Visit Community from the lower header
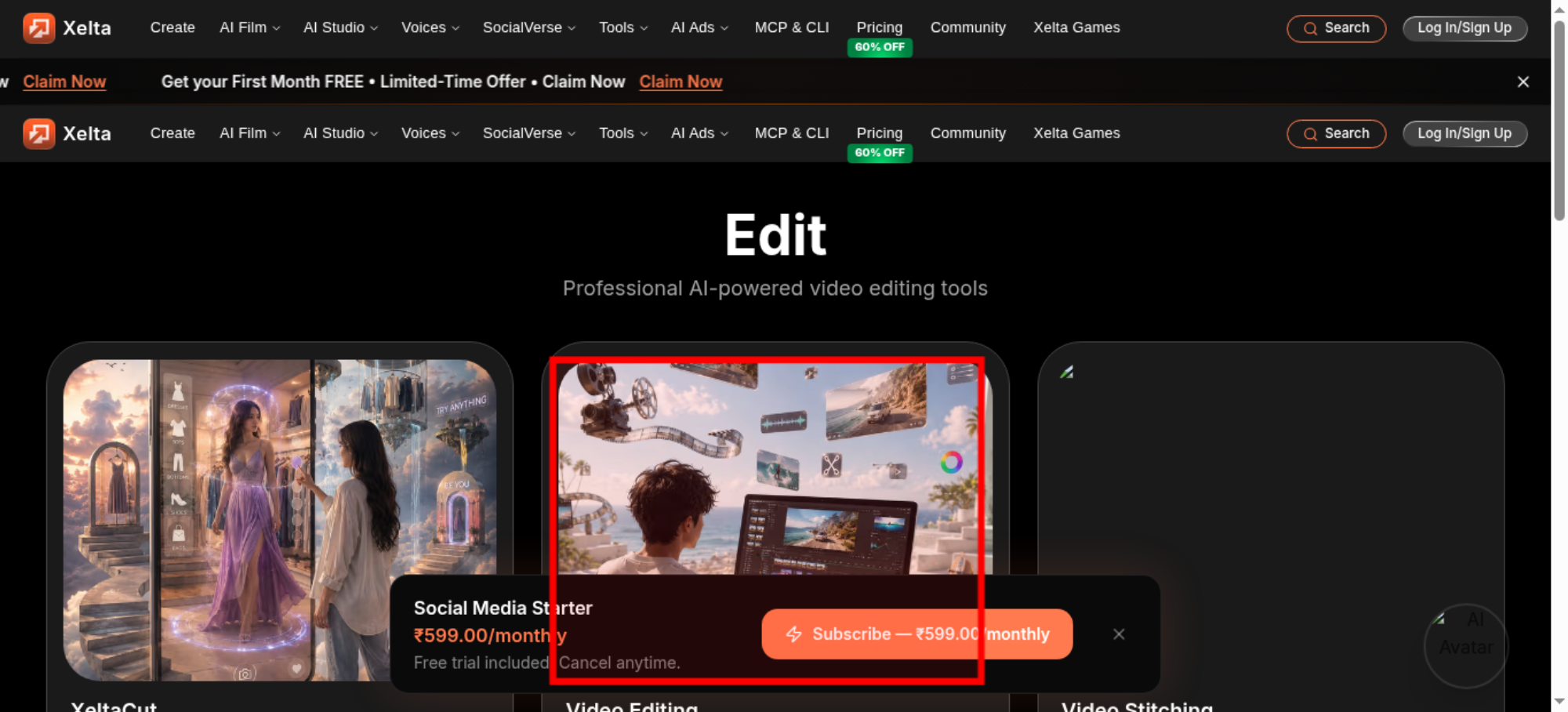1568x712 pixels. [968, 133]
